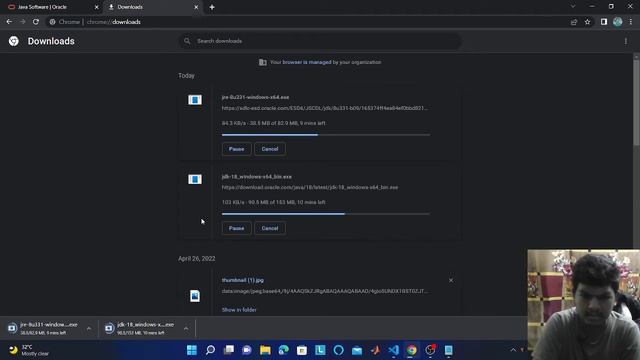The image size is (640, 360).
Task: Open the Downloads page more actions menu
Action: click(x=626, y=41)
